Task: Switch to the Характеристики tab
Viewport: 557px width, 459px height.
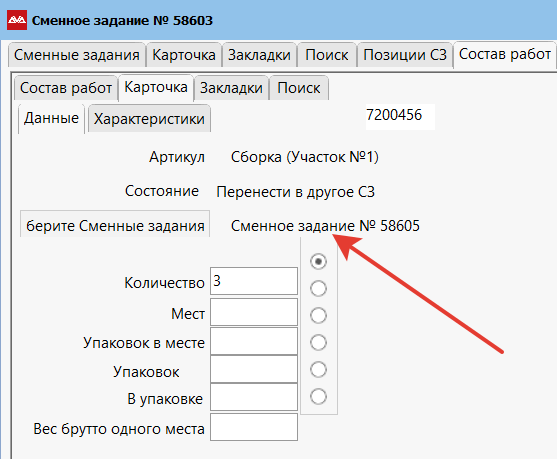Action: [x=149, y=119]
